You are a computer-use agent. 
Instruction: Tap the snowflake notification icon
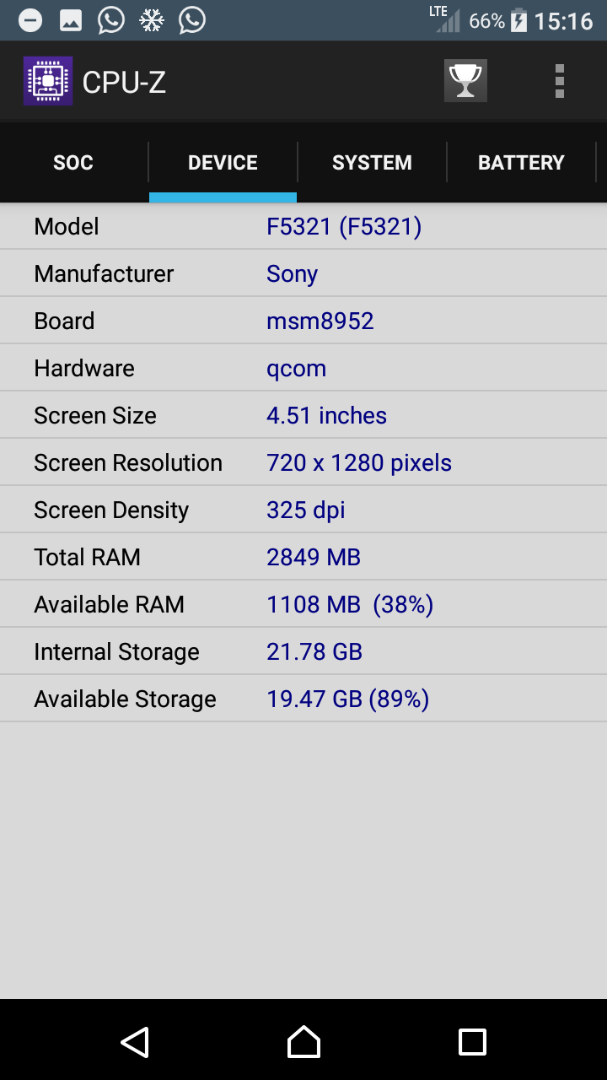[152, 21]
